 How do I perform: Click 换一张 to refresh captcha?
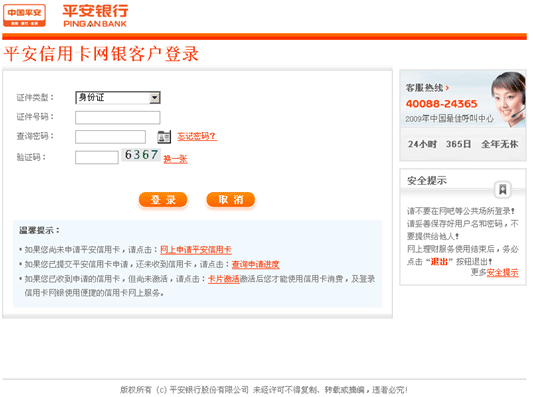175,159
